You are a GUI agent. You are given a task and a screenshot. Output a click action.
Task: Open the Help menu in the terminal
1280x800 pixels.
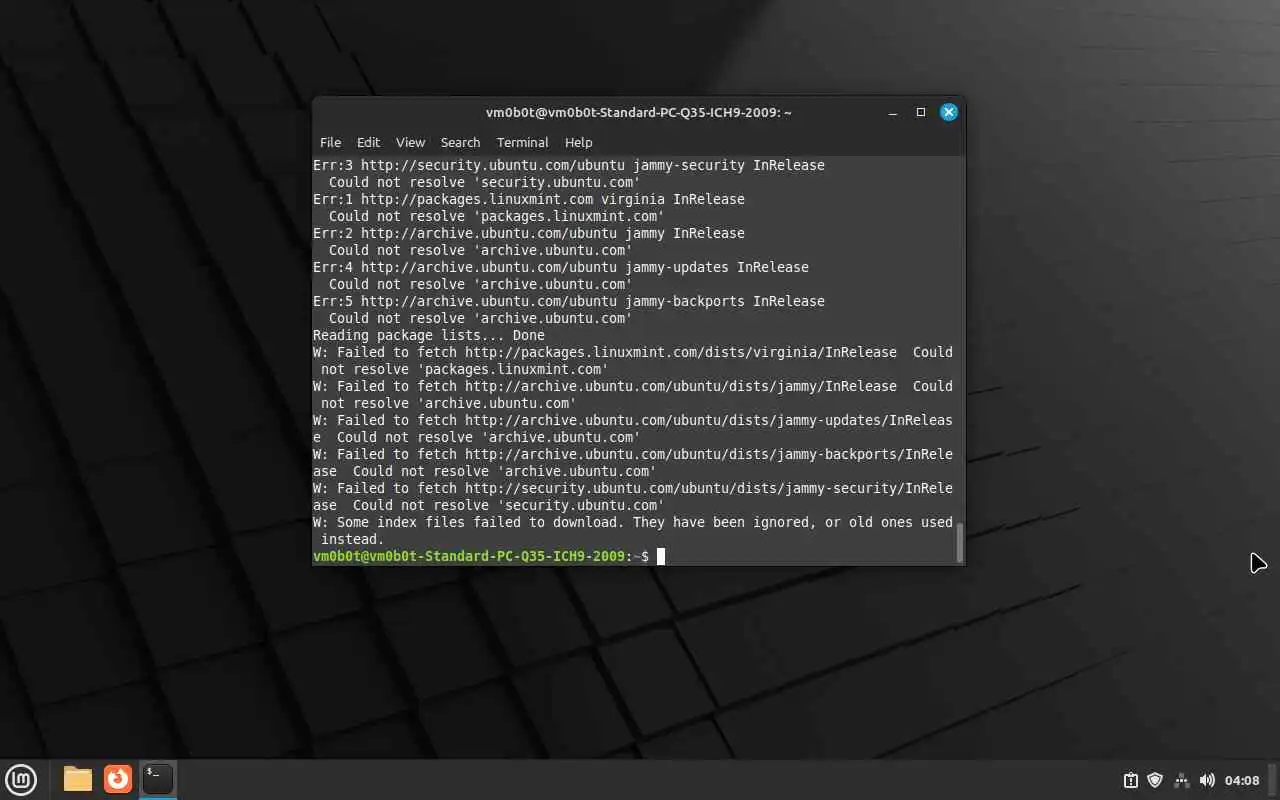click(x=578, y=142)
